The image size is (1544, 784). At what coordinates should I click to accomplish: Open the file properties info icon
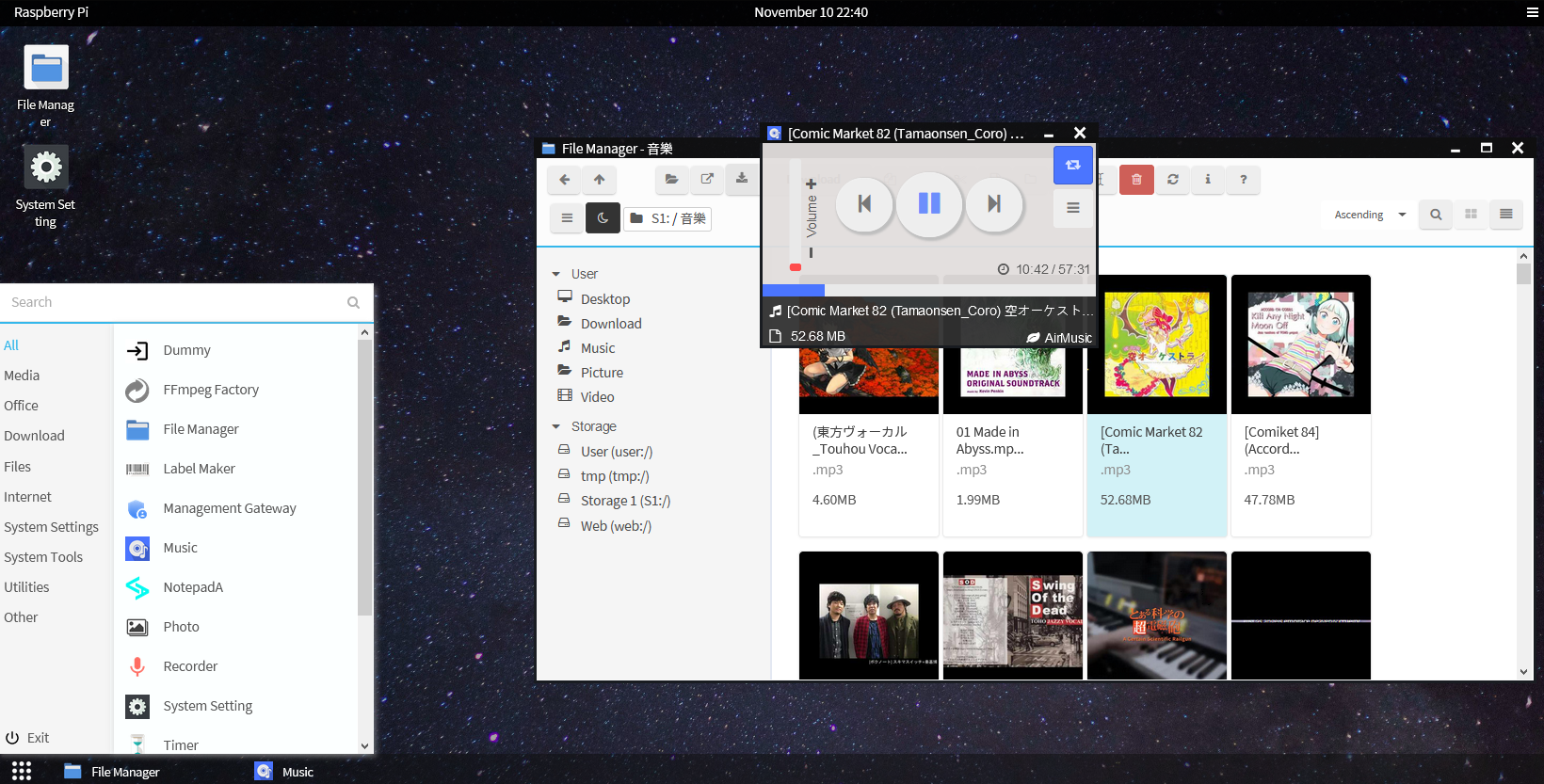[x=1208, y=180]
